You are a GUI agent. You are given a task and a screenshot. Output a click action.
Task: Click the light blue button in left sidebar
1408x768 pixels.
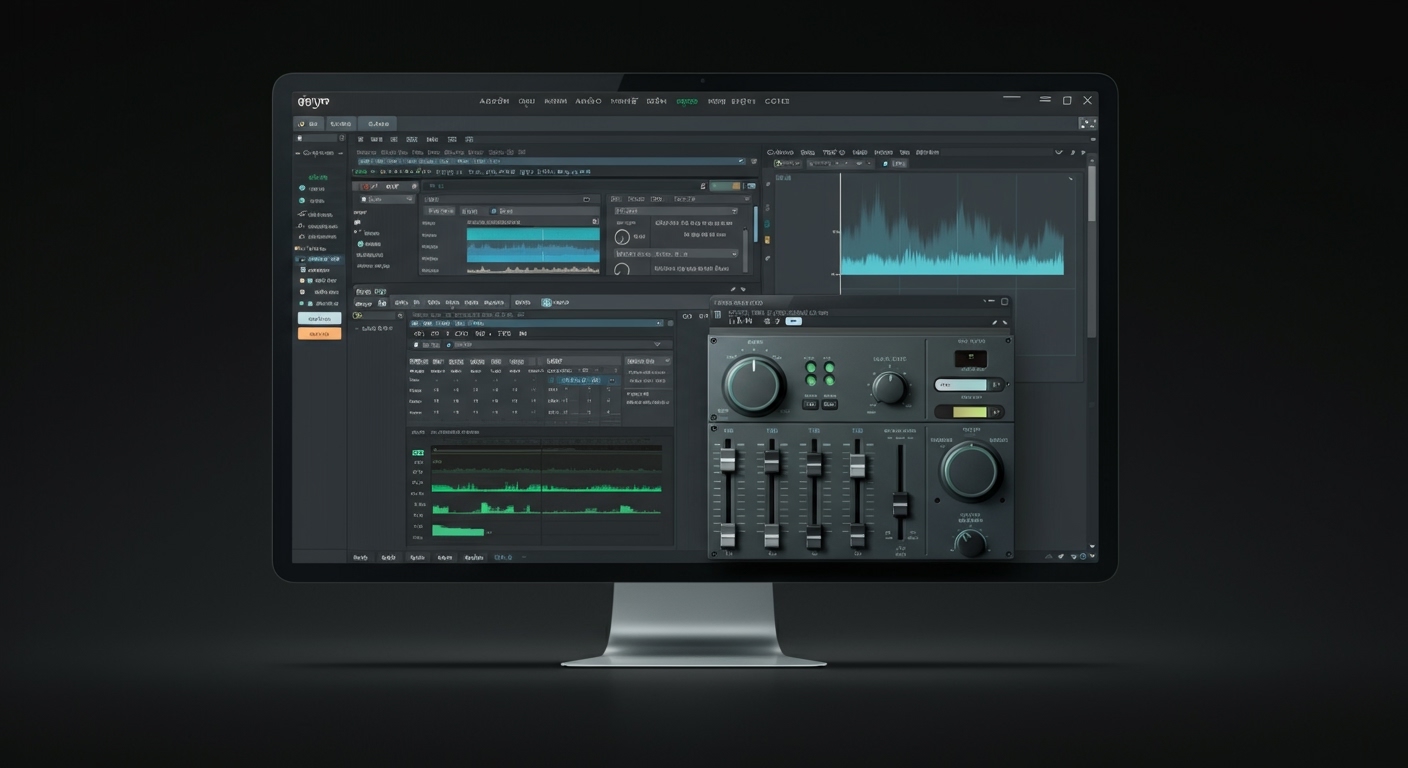[x=319, y=318]
